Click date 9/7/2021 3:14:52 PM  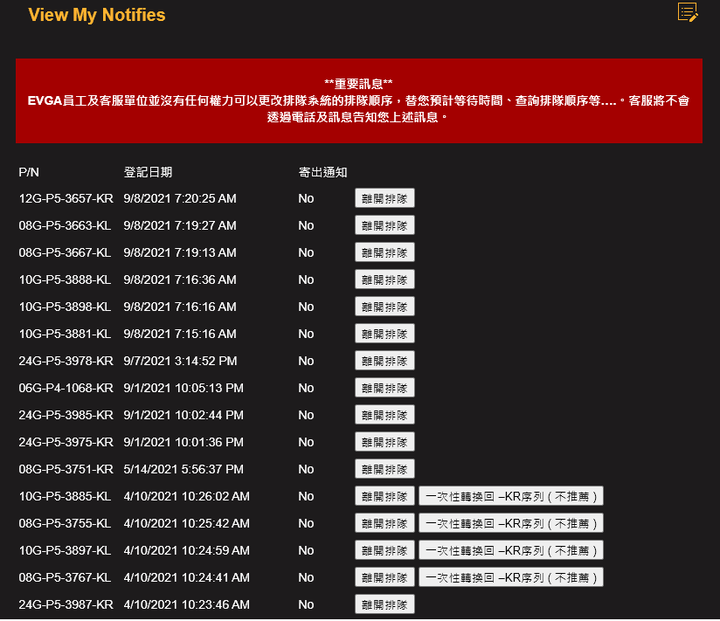180,361
